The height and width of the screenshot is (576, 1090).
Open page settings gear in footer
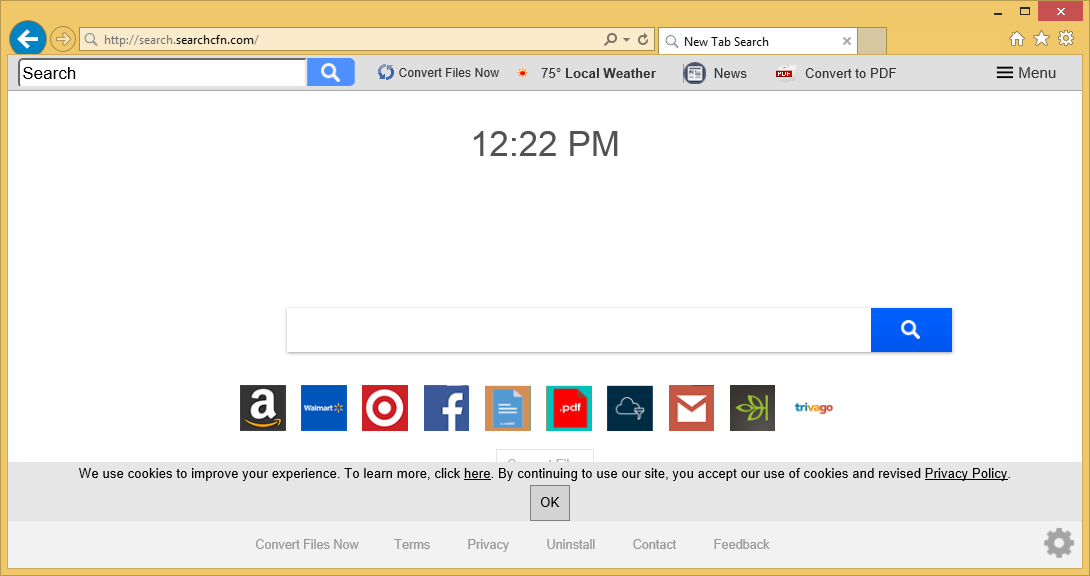1059,543
